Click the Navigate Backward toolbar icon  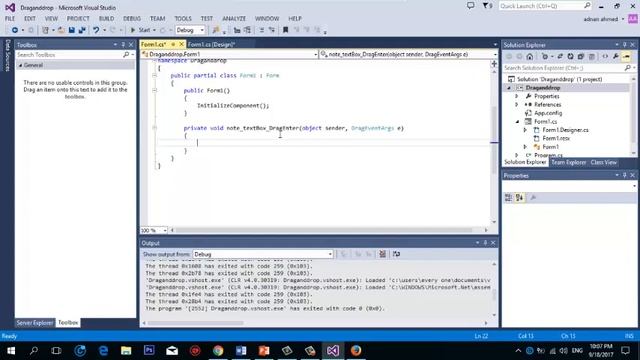coord(15,30)
